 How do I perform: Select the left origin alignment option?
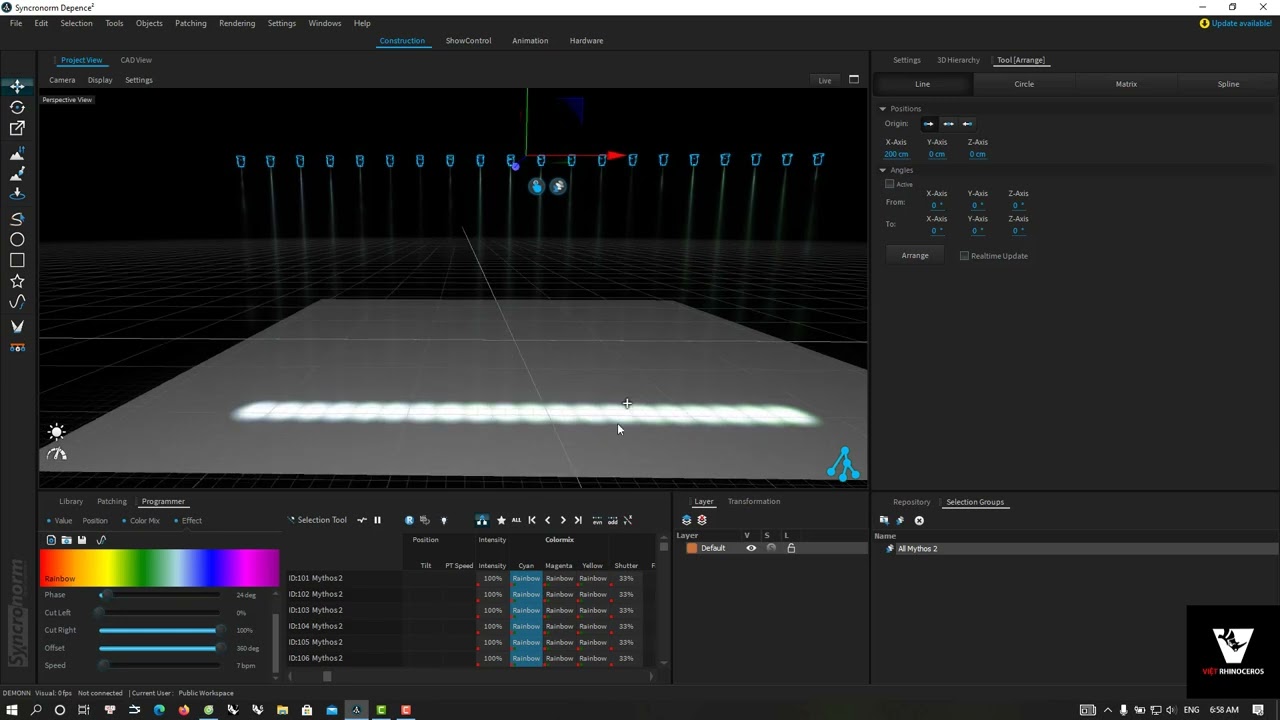929,124
